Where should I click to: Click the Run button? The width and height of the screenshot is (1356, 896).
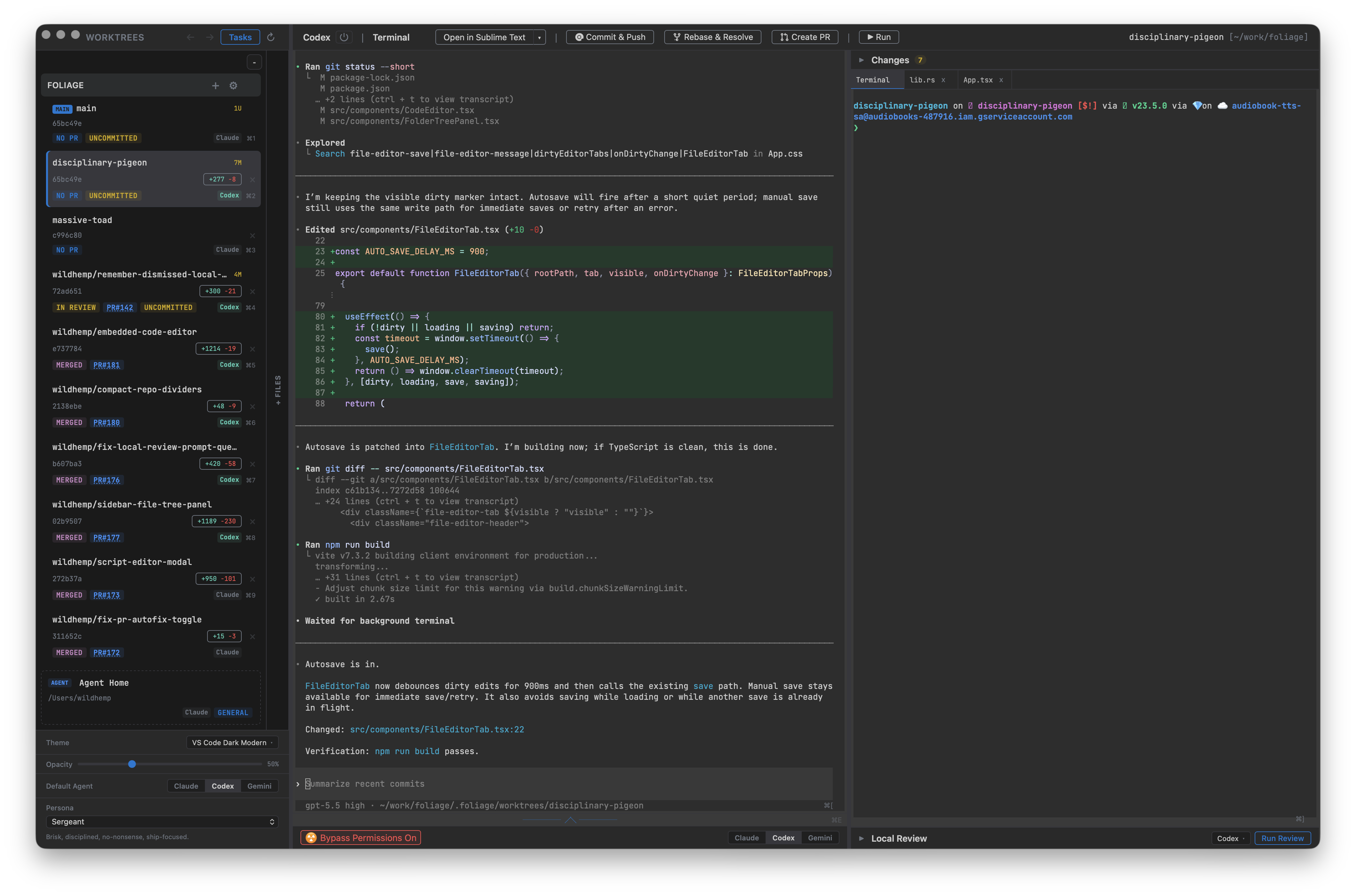pos(879,37)
